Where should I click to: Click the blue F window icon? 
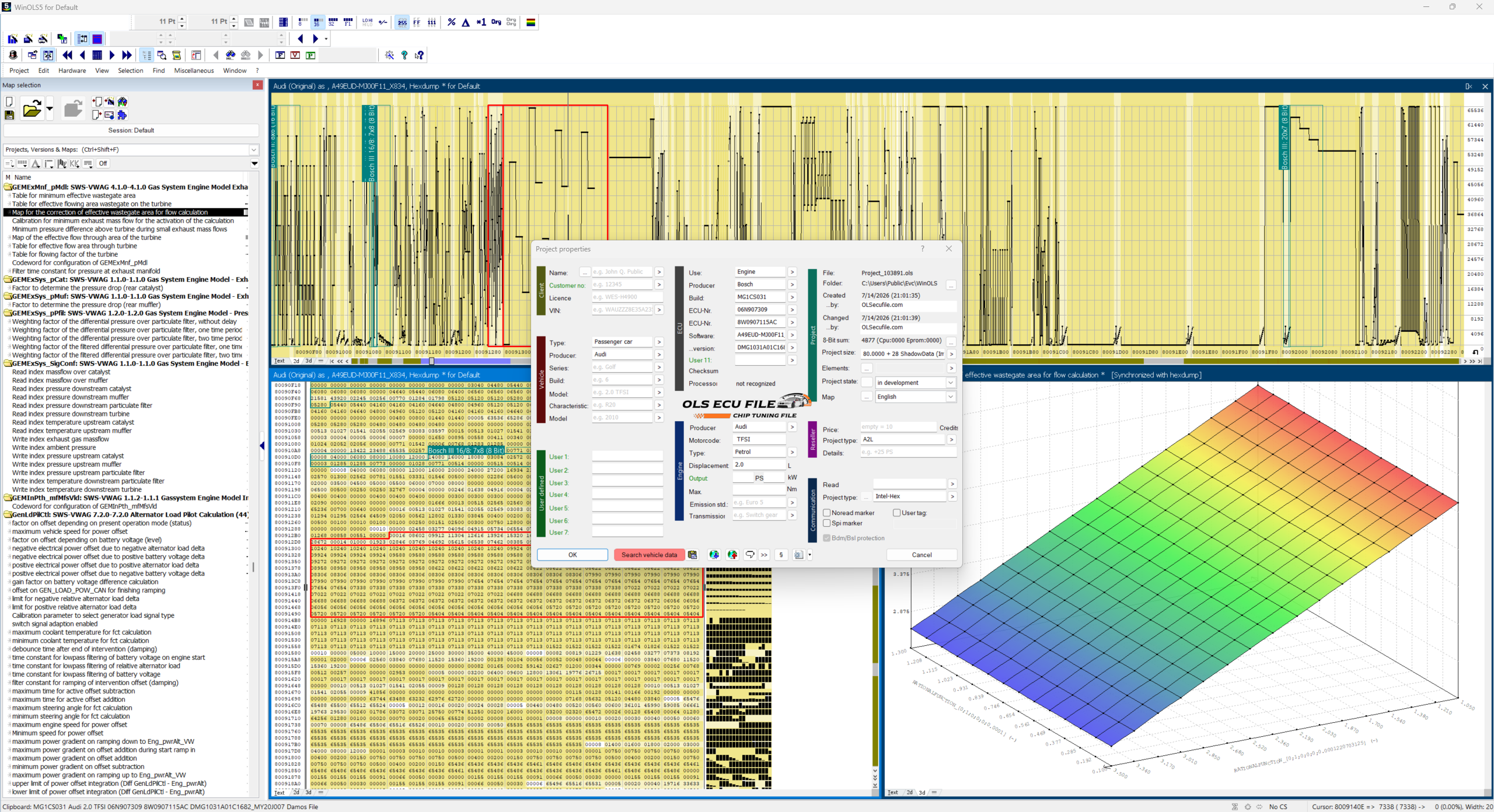[x=280, y=55]
